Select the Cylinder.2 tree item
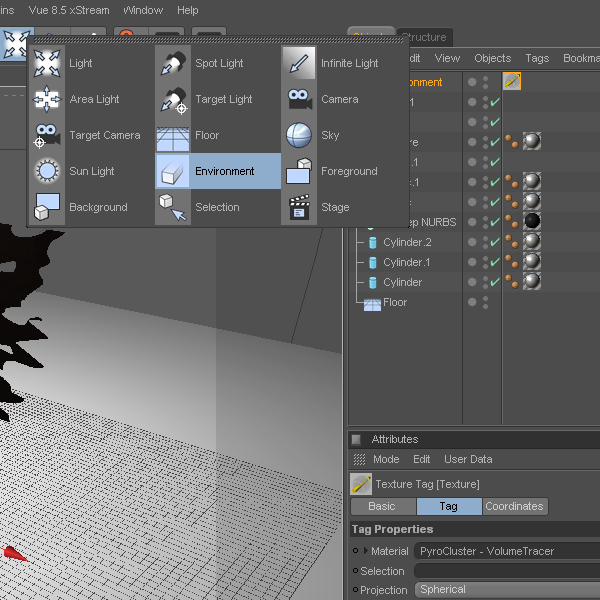Viewport: 600px width, 600px height. (x=407, y=242)
